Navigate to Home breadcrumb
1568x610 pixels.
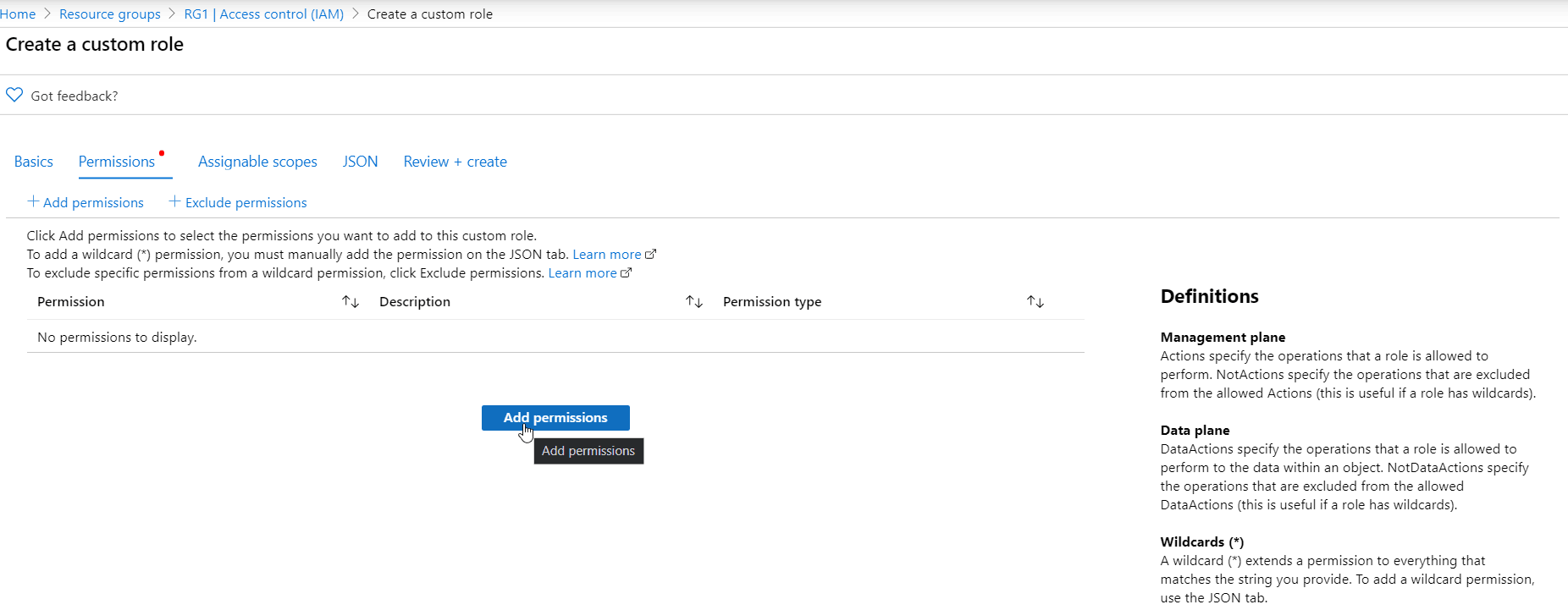click(18, 14)
